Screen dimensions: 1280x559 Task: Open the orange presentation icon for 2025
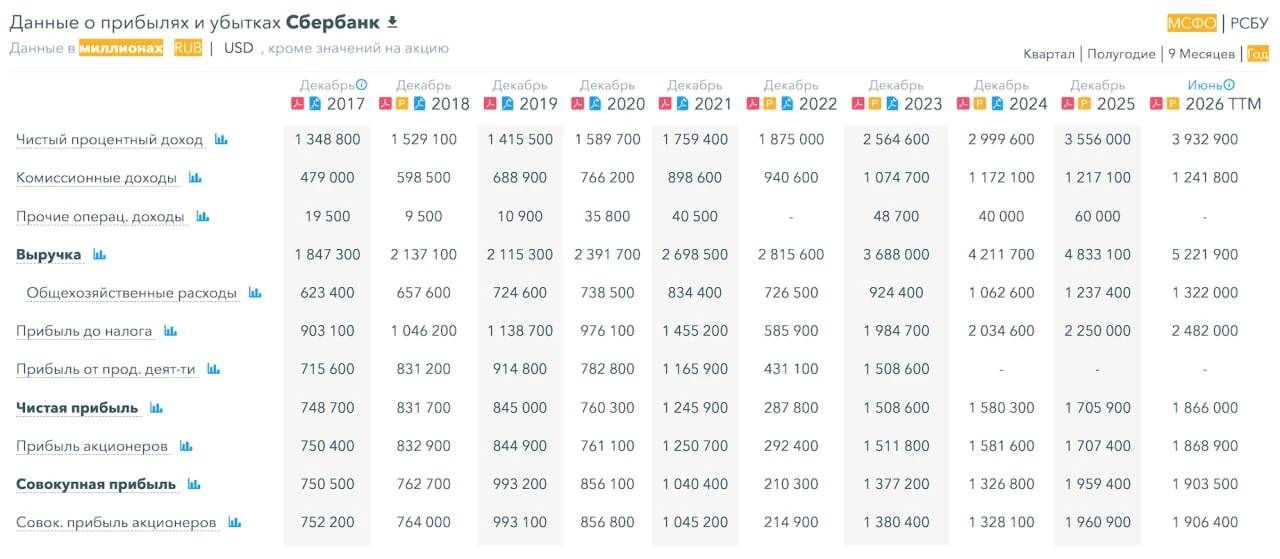[x=1085, y=103]
